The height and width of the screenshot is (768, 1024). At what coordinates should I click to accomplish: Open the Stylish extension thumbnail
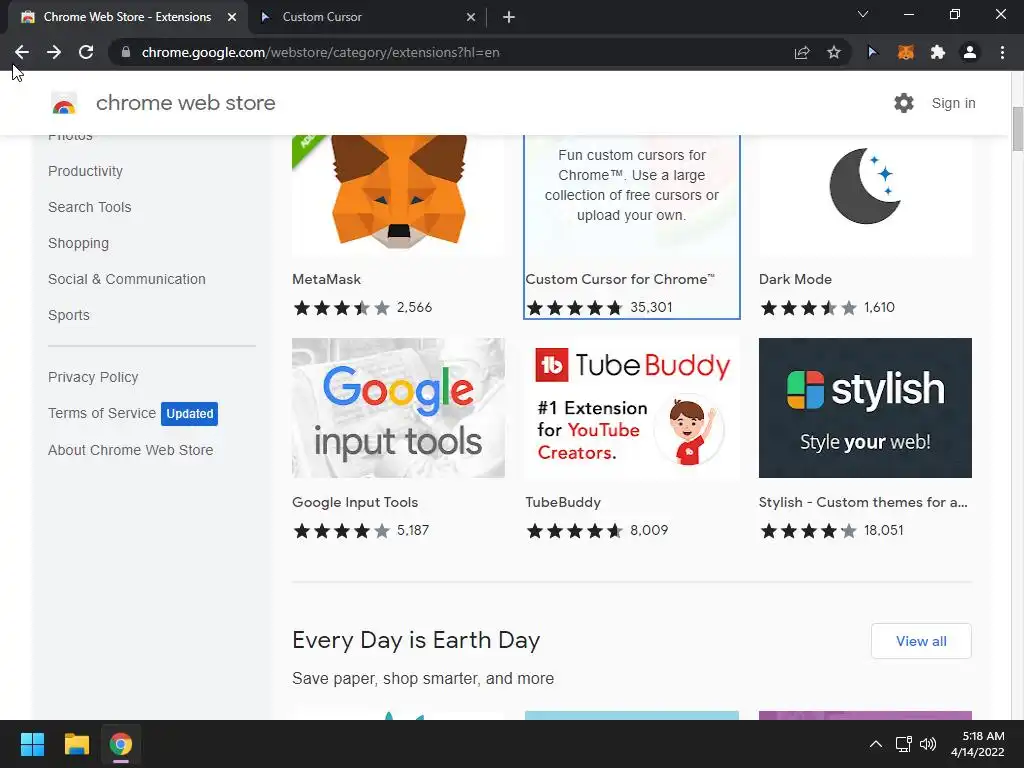click(865, 408)
